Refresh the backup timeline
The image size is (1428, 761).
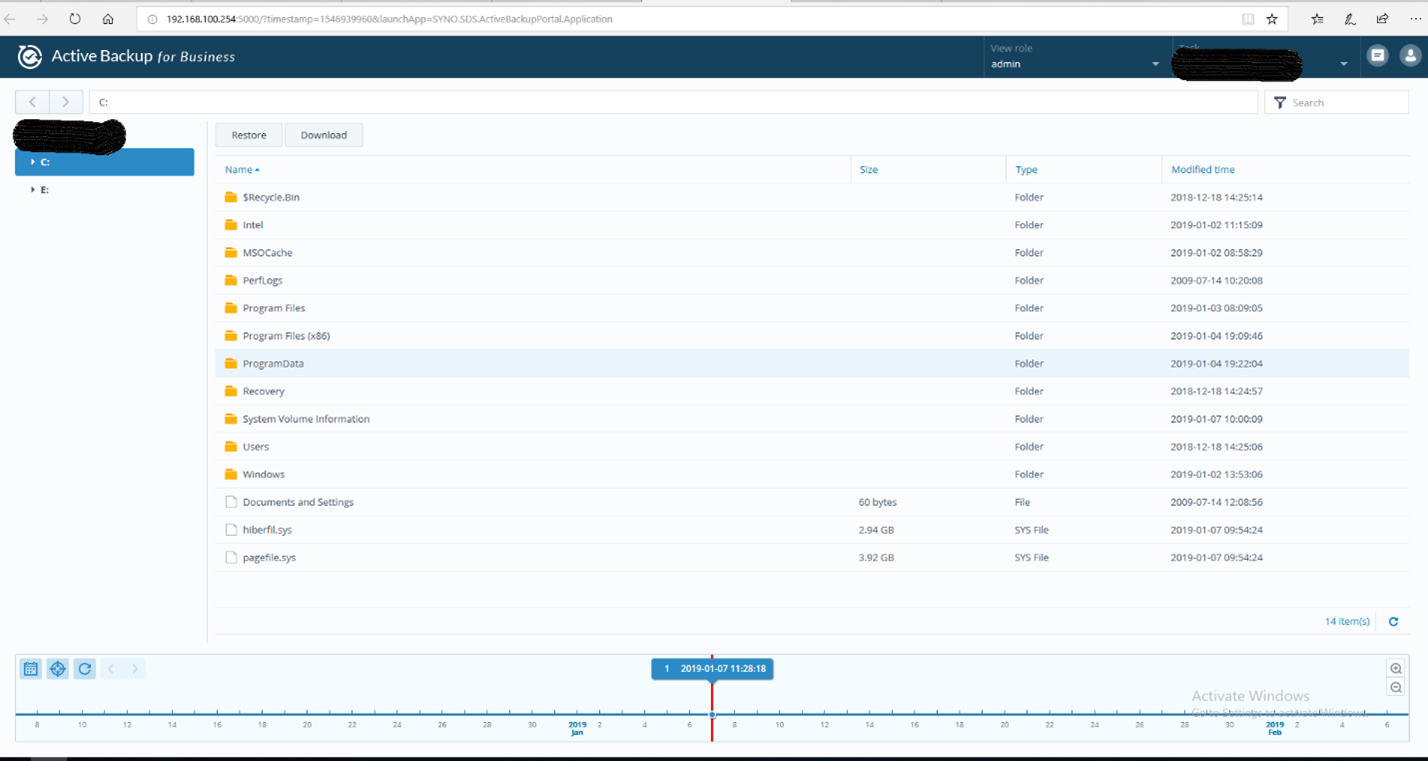click(85, 669)
